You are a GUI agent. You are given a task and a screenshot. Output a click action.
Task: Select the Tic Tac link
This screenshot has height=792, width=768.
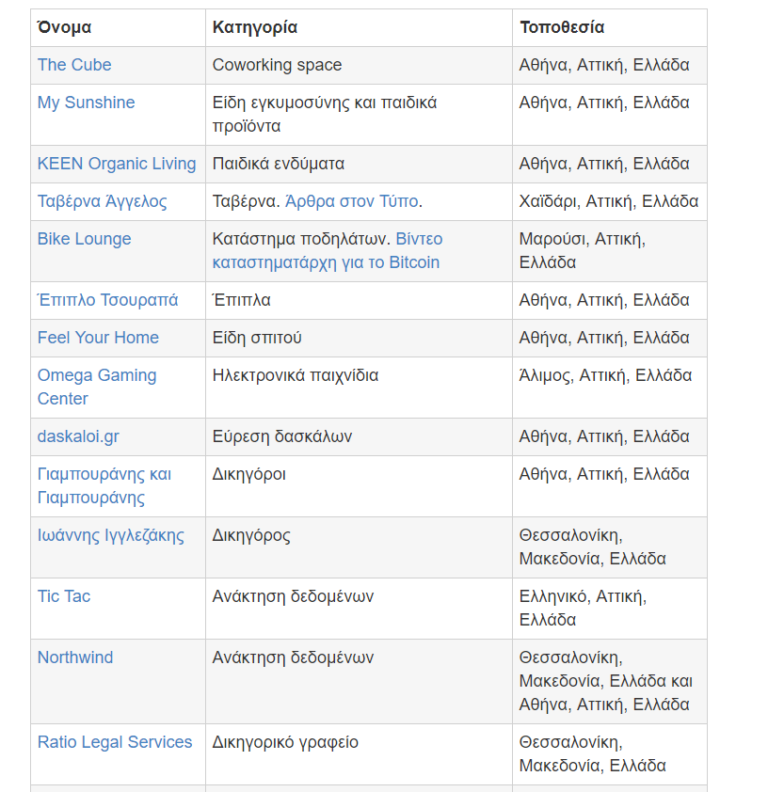point(64,597)
